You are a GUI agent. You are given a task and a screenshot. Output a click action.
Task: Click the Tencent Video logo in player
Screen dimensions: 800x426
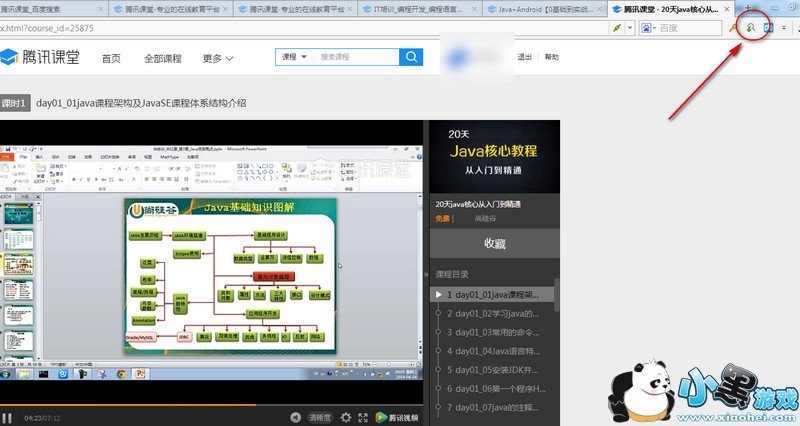396,417
